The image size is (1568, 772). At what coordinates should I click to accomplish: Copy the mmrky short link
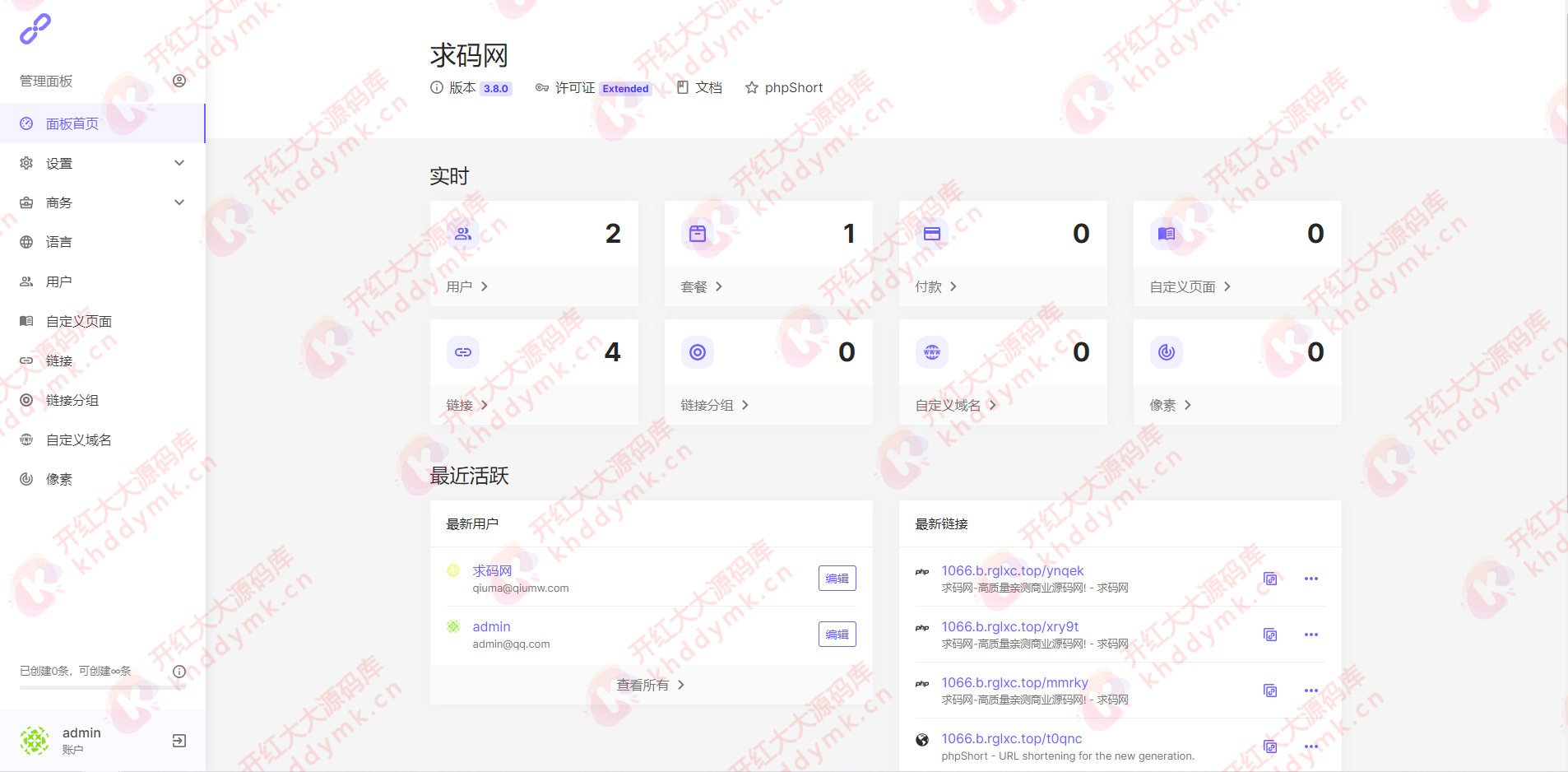tap(1270, 691)
